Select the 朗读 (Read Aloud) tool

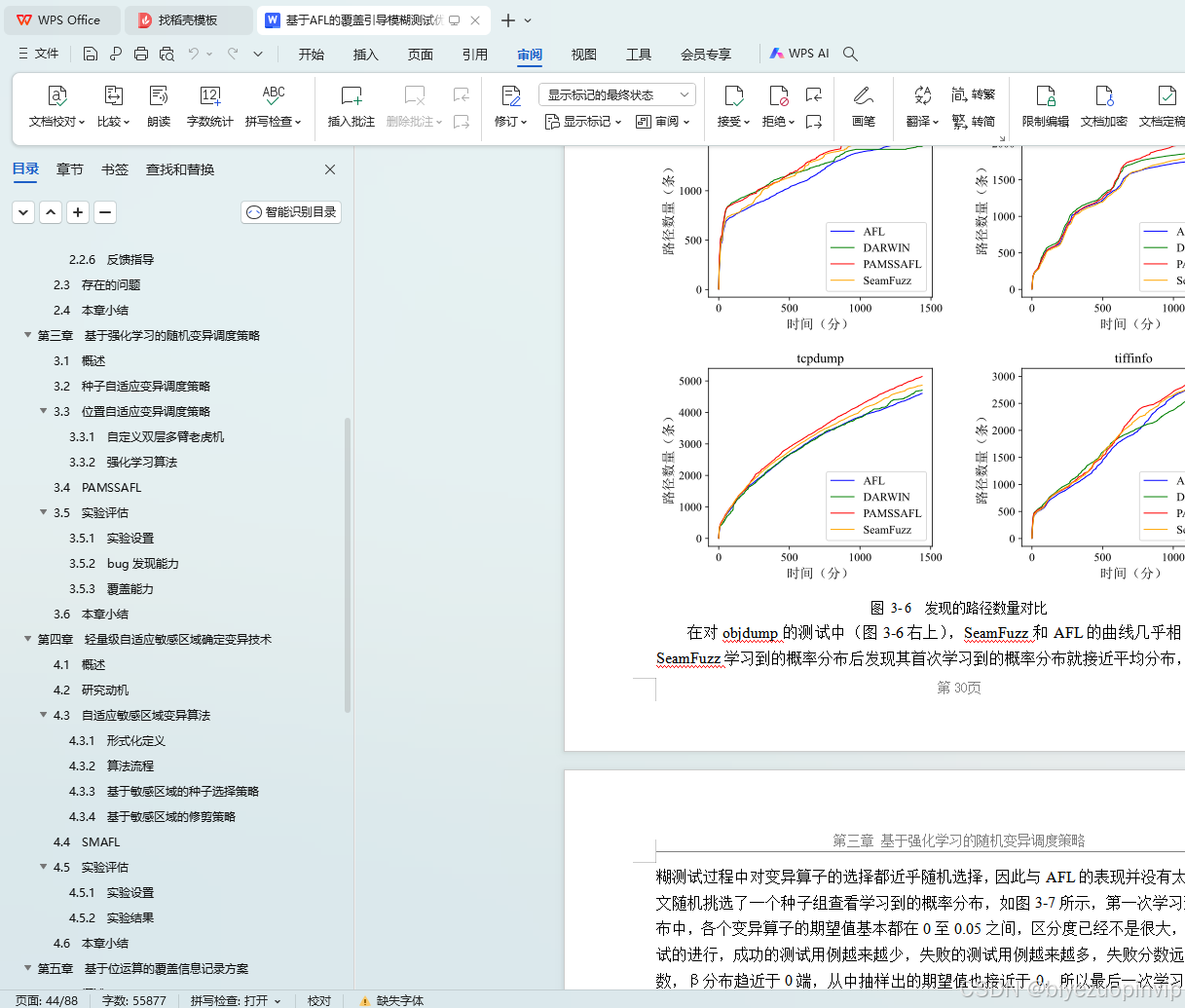pyautogui.click(x=159, y=105)
